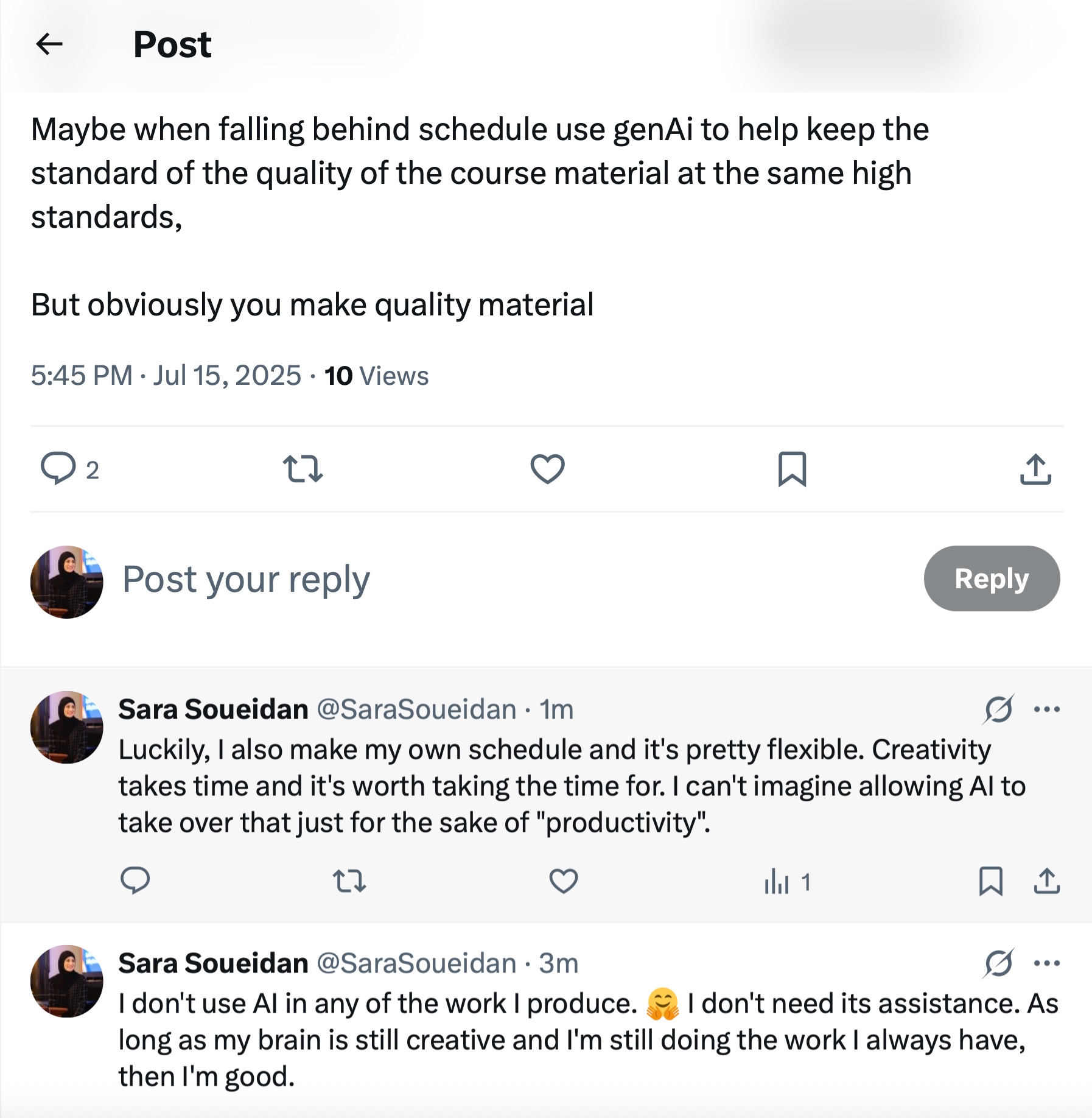Reply to the 1m Sara Soueidan reply
This screenshot has width=1092, height=1118.
tap(135, 881)
